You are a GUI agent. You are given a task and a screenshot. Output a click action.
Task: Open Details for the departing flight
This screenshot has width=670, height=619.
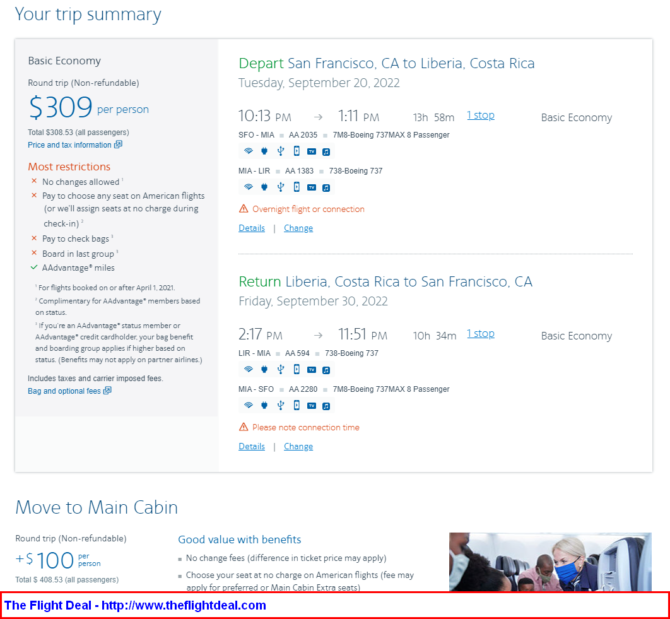[x=251, y=228]
